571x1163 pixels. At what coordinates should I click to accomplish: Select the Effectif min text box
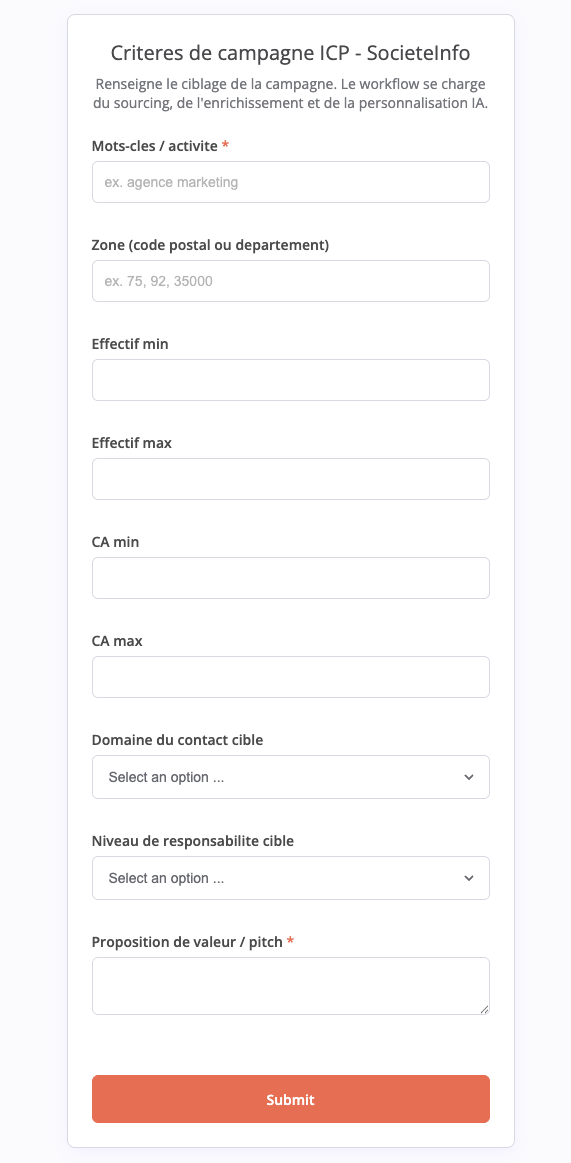(291, 380)
